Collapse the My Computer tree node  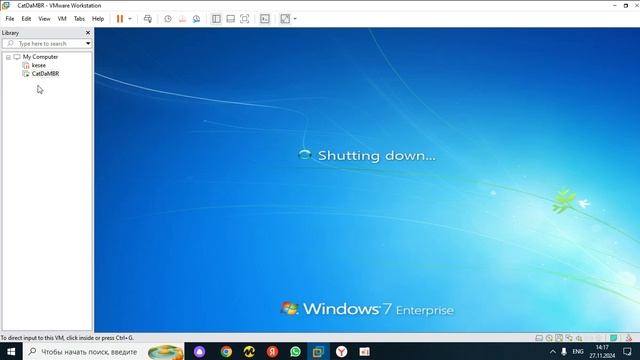pyautogui.click(x=8, y=57)
